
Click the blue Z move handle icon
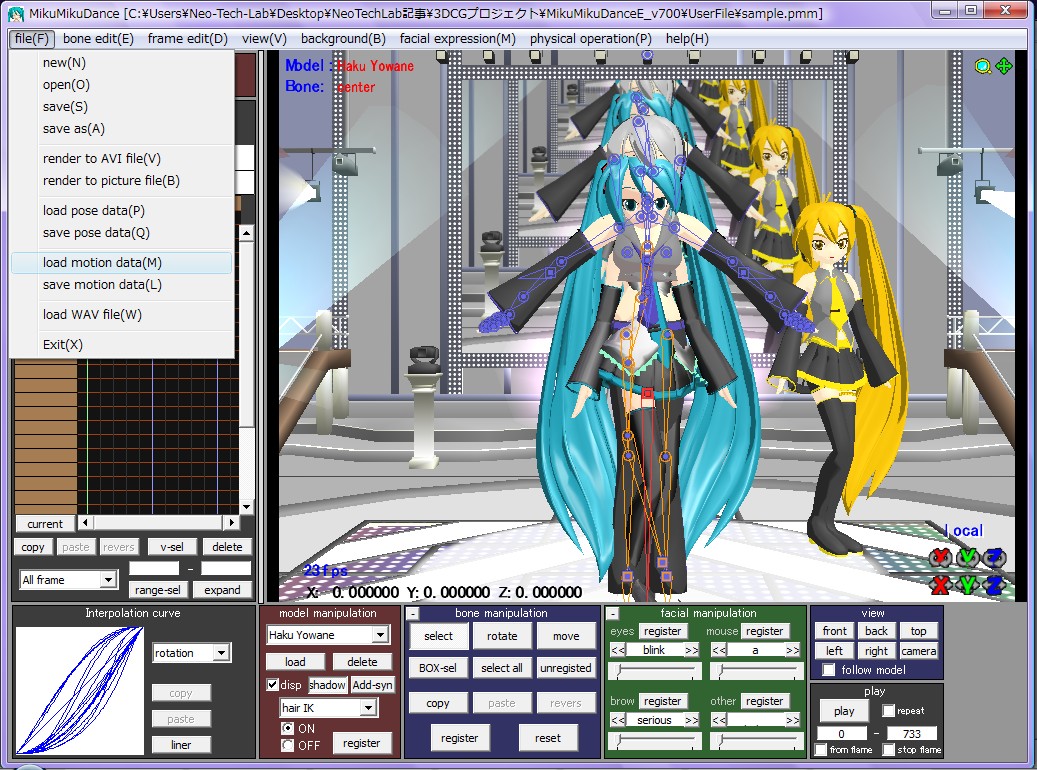994,585
